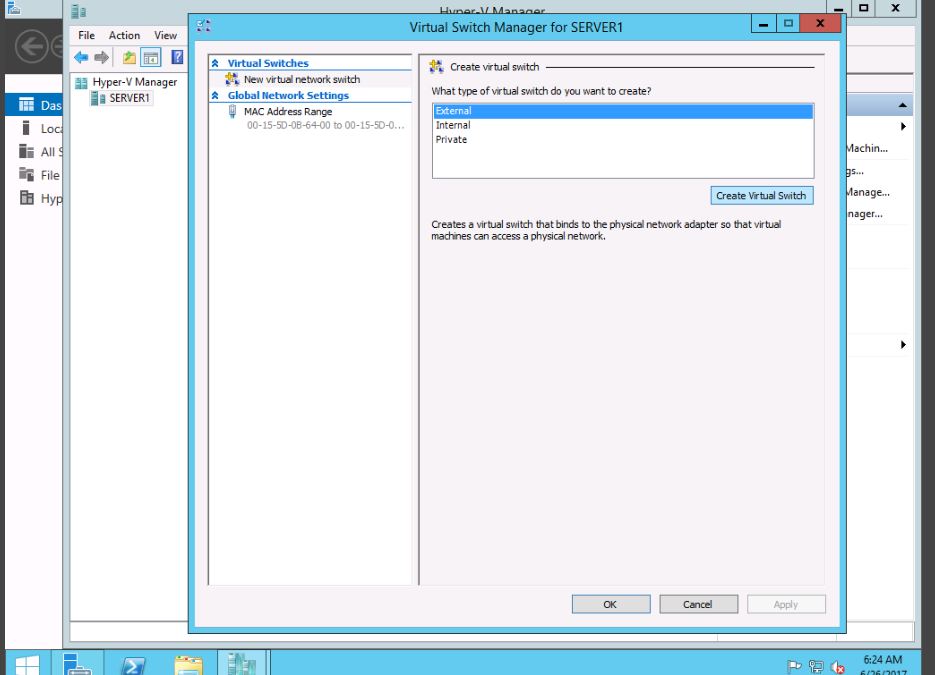
Task: Click the Hyper-V role icon in Server Manager
Action: [26, 198]
